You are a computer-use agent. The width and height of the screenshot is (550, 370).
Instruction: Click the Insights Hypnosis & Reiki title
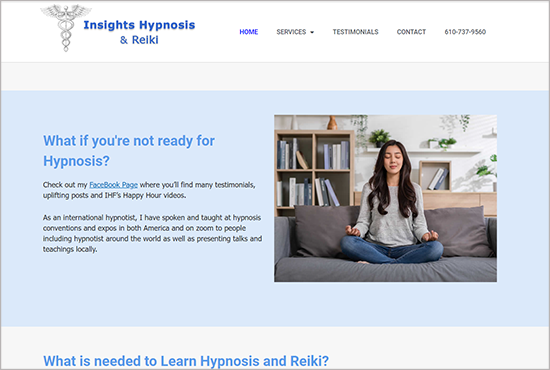coord(139,32)
